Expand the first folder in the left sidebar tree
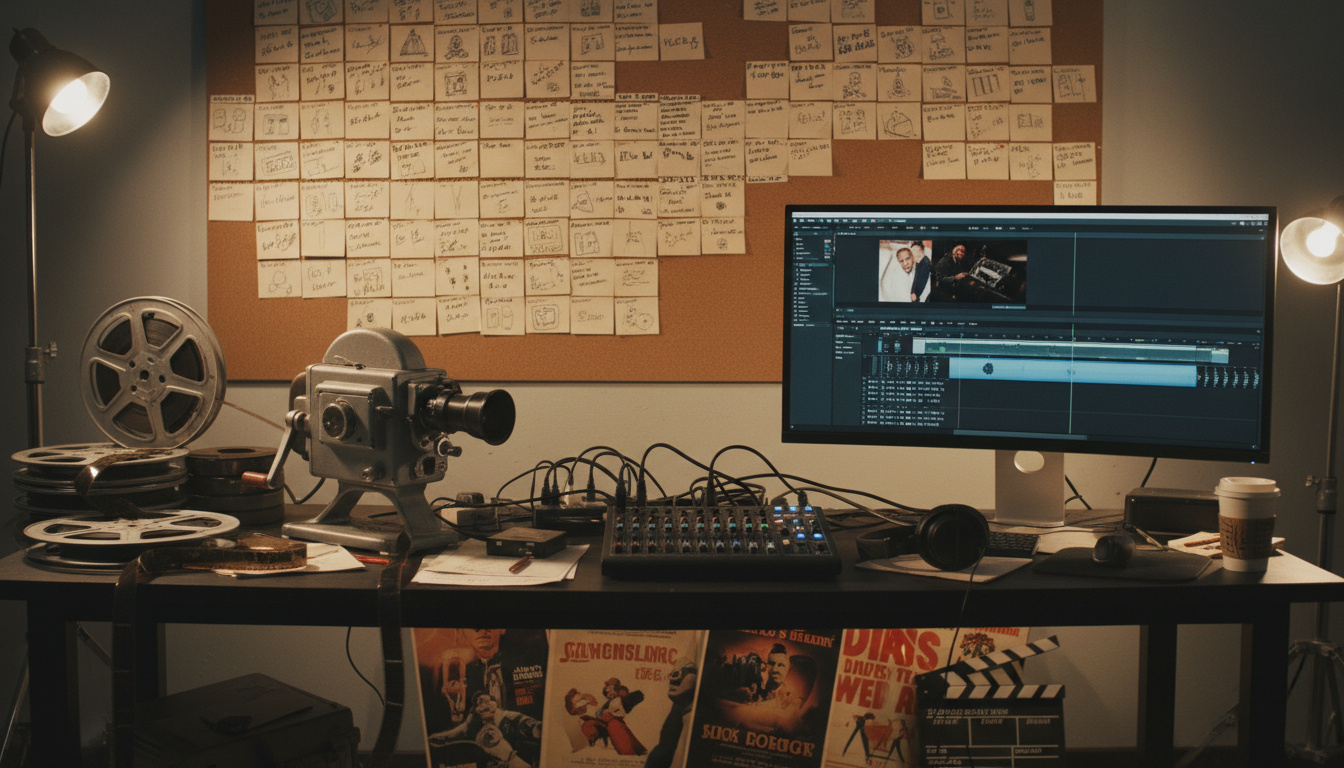 (x=796, y=239)
